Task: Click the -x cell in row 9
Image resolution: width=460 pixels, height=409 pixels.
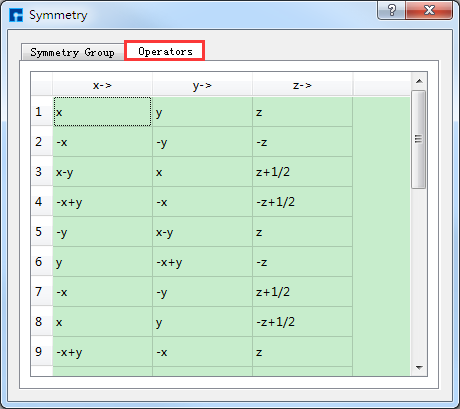Action: click(202, 351)
